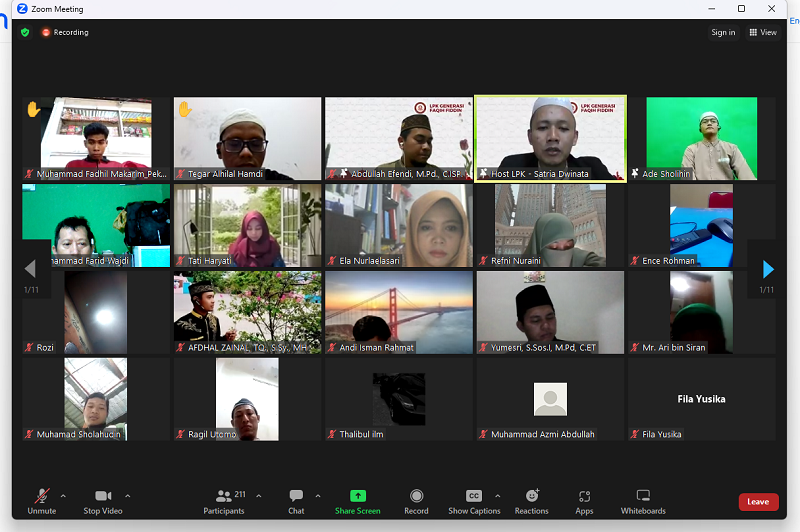Click the Unmute microphone icon
800x532 pixels.
(42, 496)
